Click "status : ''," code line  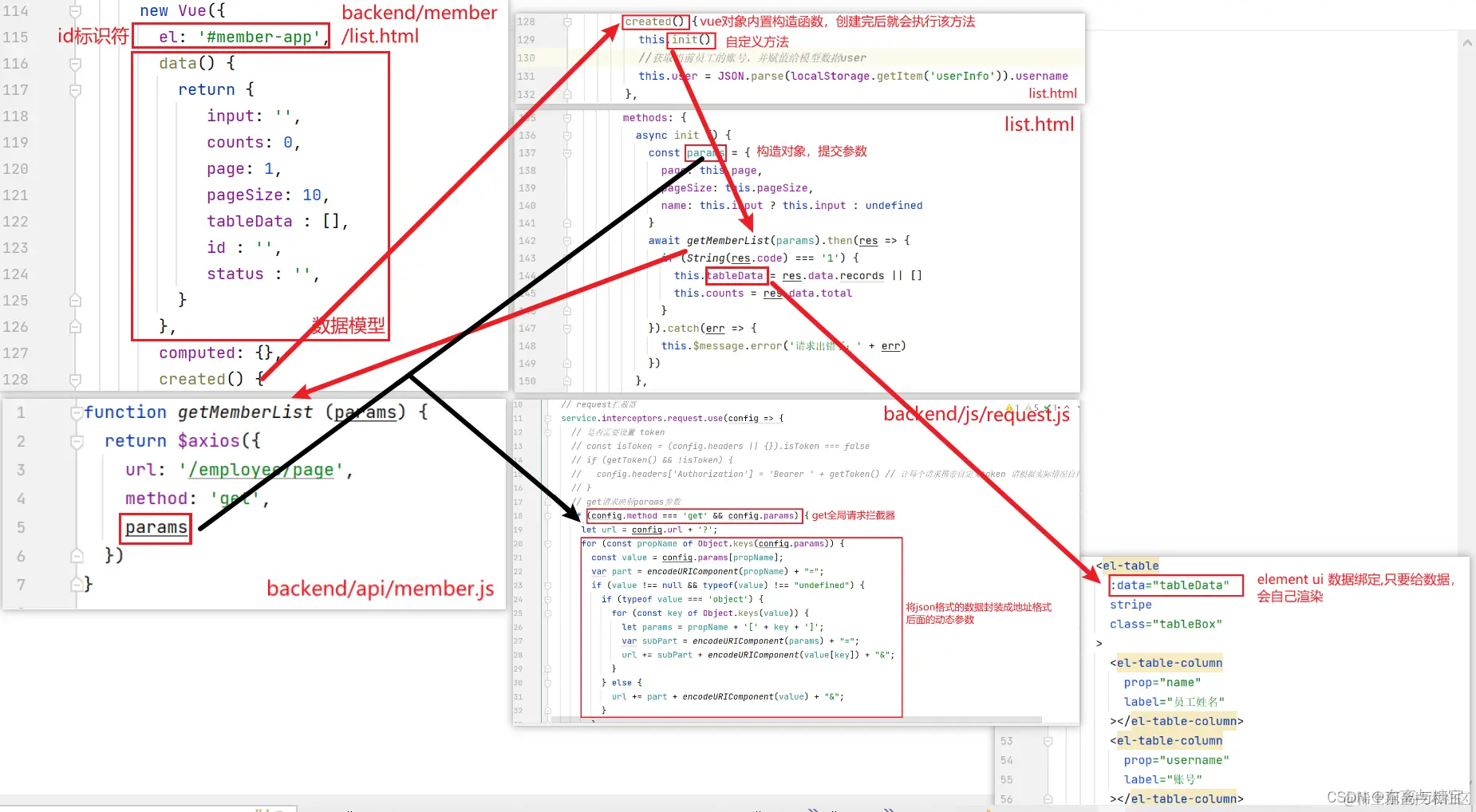pyautogui.click(x=262, y=274)
